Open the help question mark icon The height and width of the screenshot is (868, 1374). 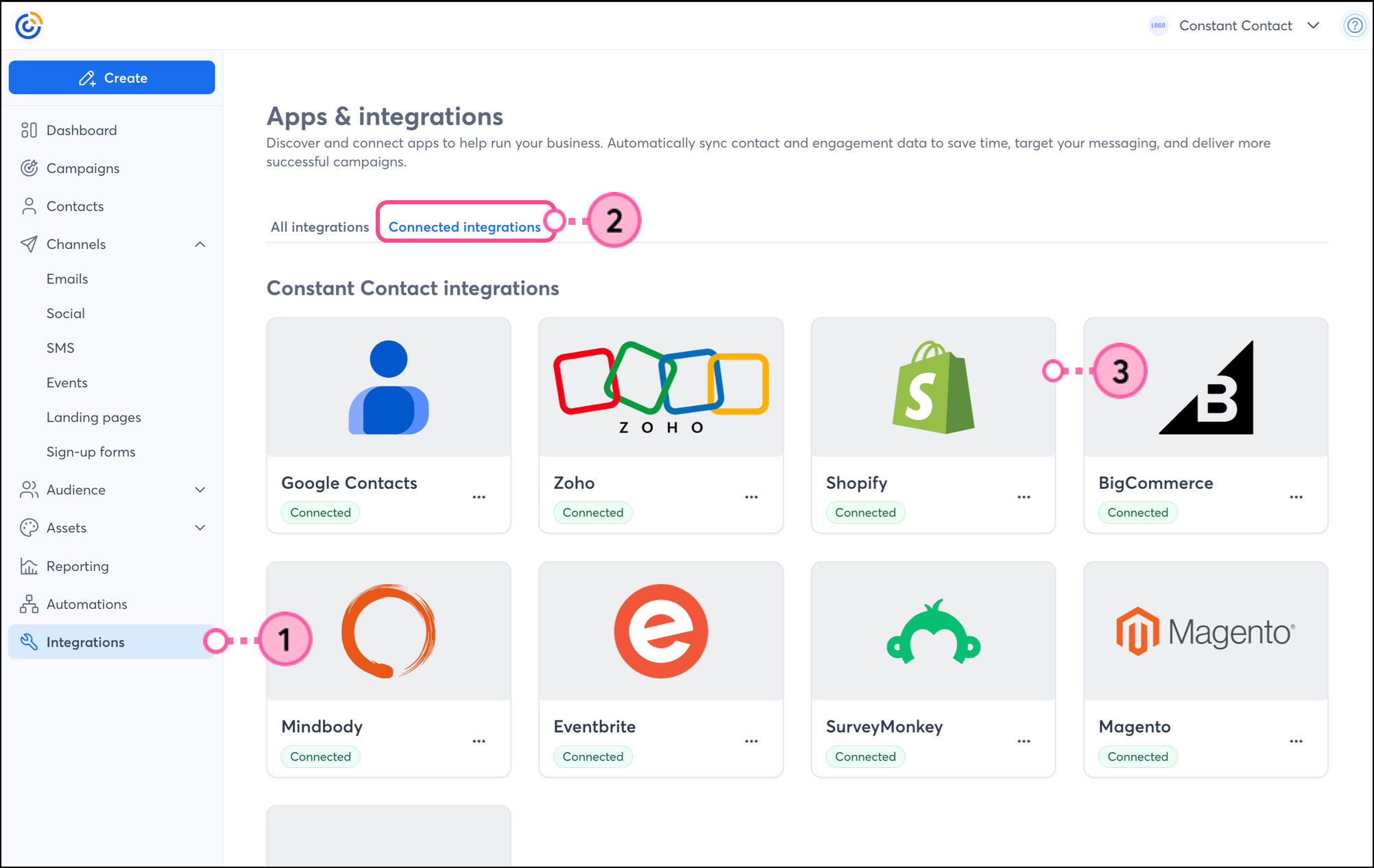tap(1354, 25)
